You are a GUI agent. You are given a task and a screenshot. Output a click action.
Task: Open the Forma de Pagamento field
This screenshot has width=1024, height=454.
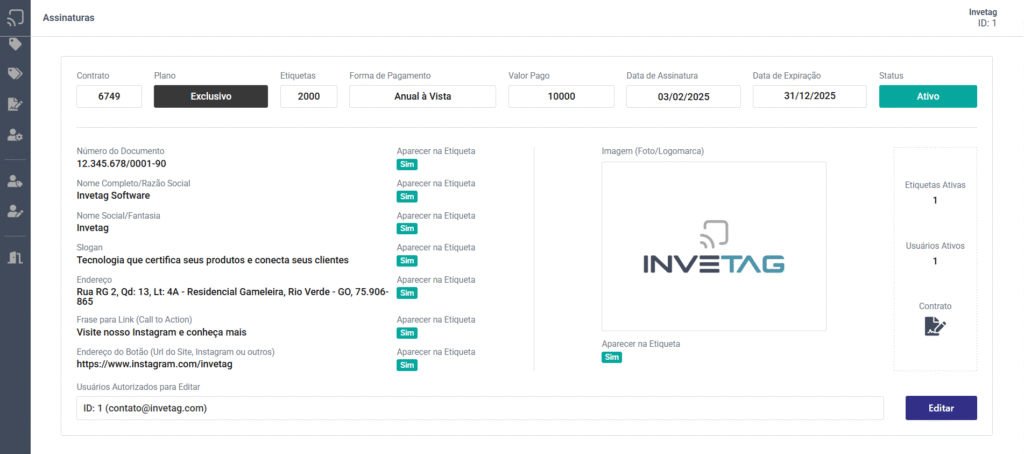(422, 97)
